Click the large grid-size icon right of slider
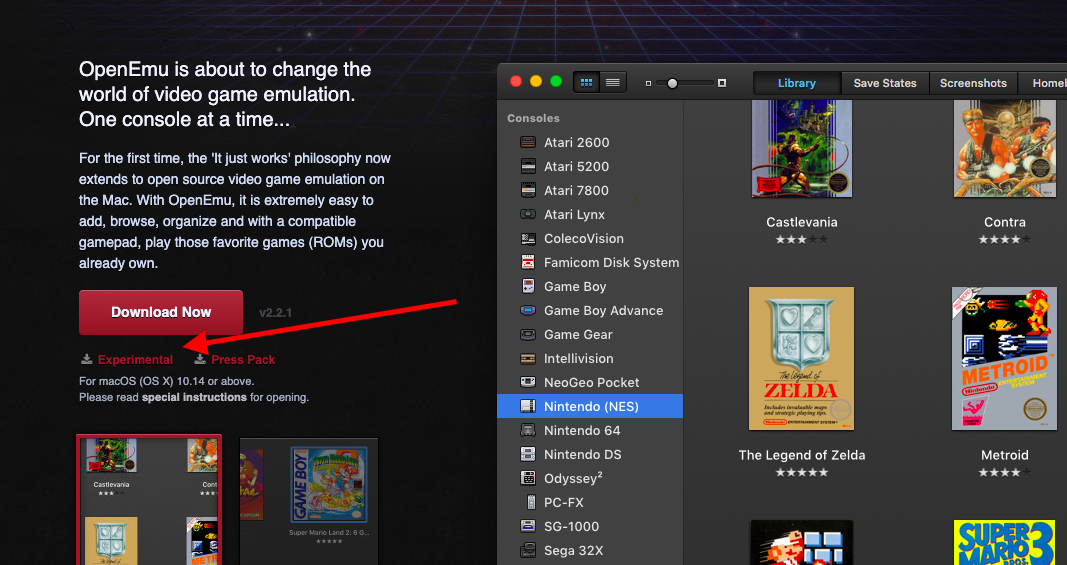Screen dimensions: 1067x565 (722, 83)
